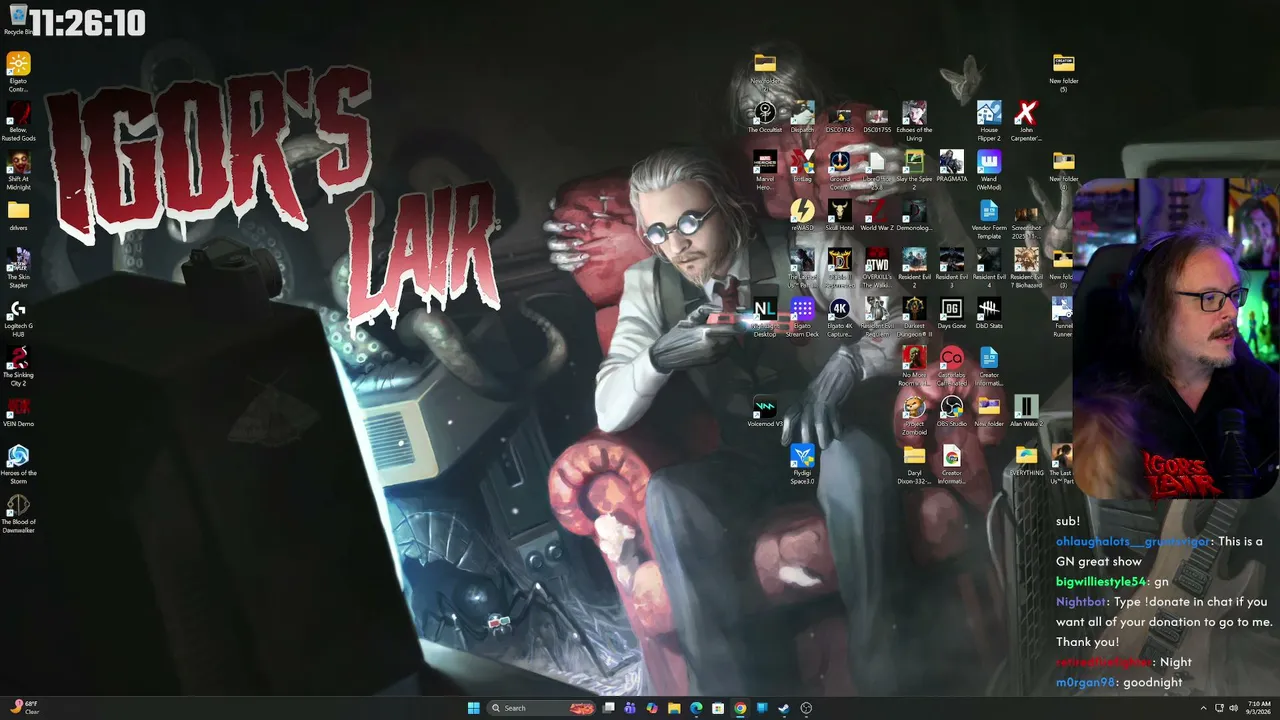Viewport: 1280px width, 720px height.
Task: Open New folder (5) on desktop
Action: (x=1063, y=72)
